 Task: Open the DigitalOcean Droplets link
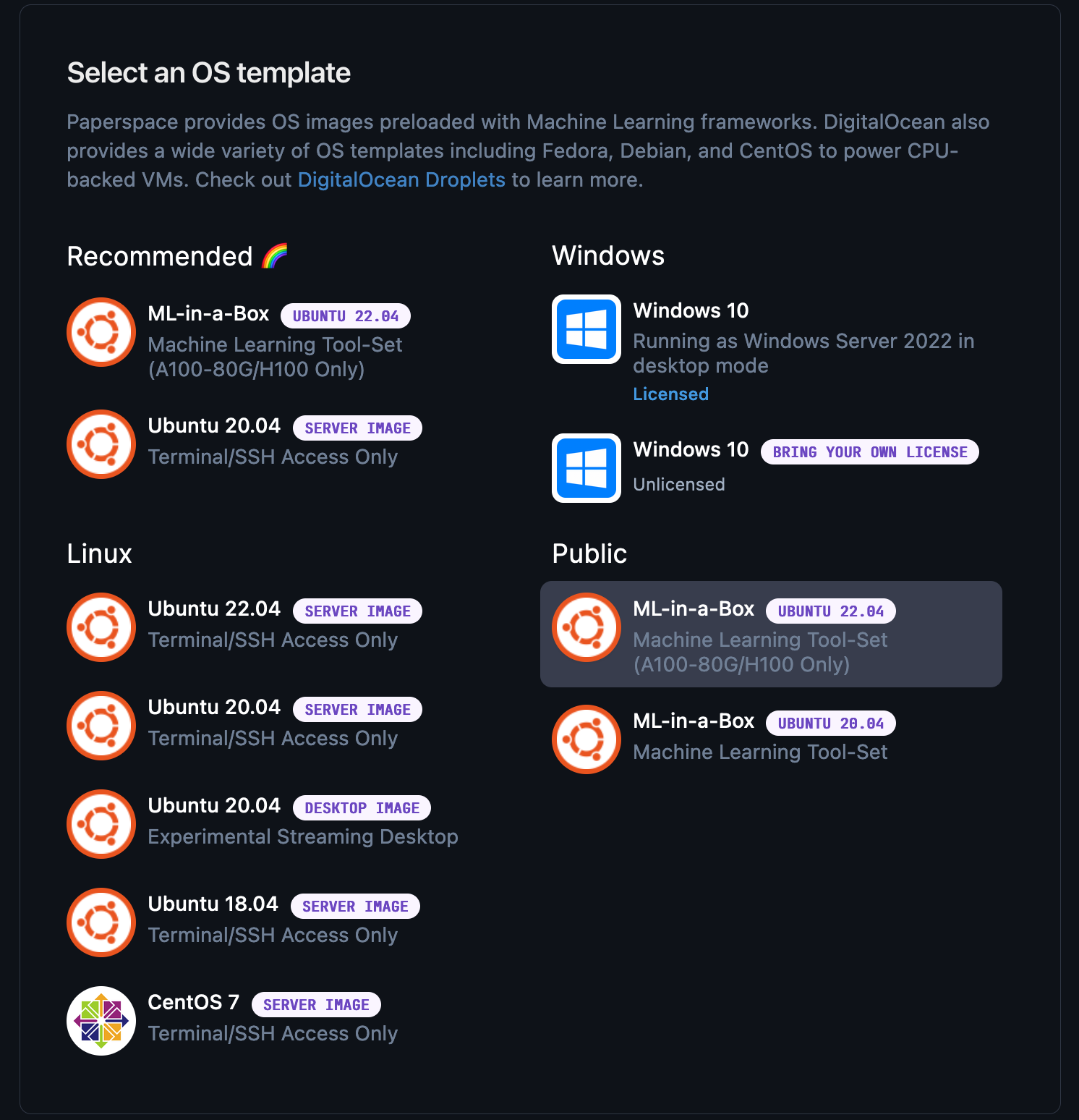[x=401, y=179]
